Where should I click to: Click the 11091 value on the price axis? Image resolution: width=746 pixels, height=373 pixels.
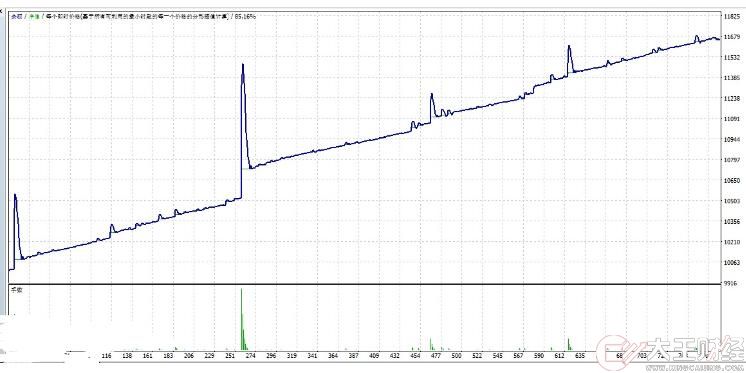733,119
